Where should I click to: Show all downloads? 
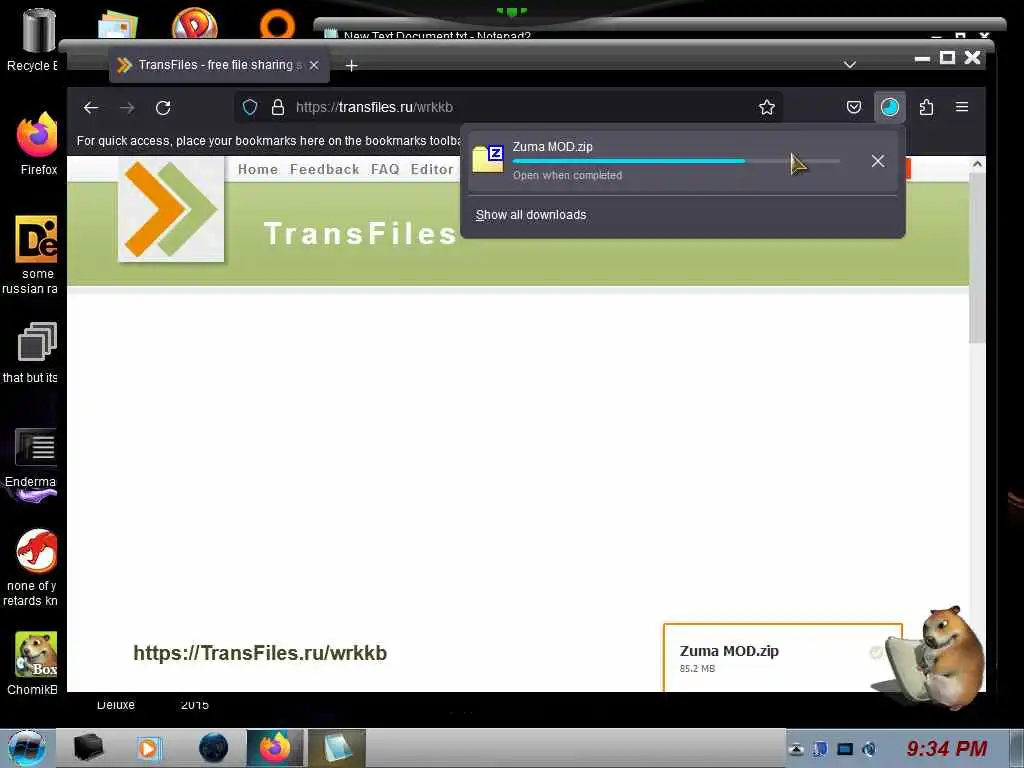click(531, 215)
